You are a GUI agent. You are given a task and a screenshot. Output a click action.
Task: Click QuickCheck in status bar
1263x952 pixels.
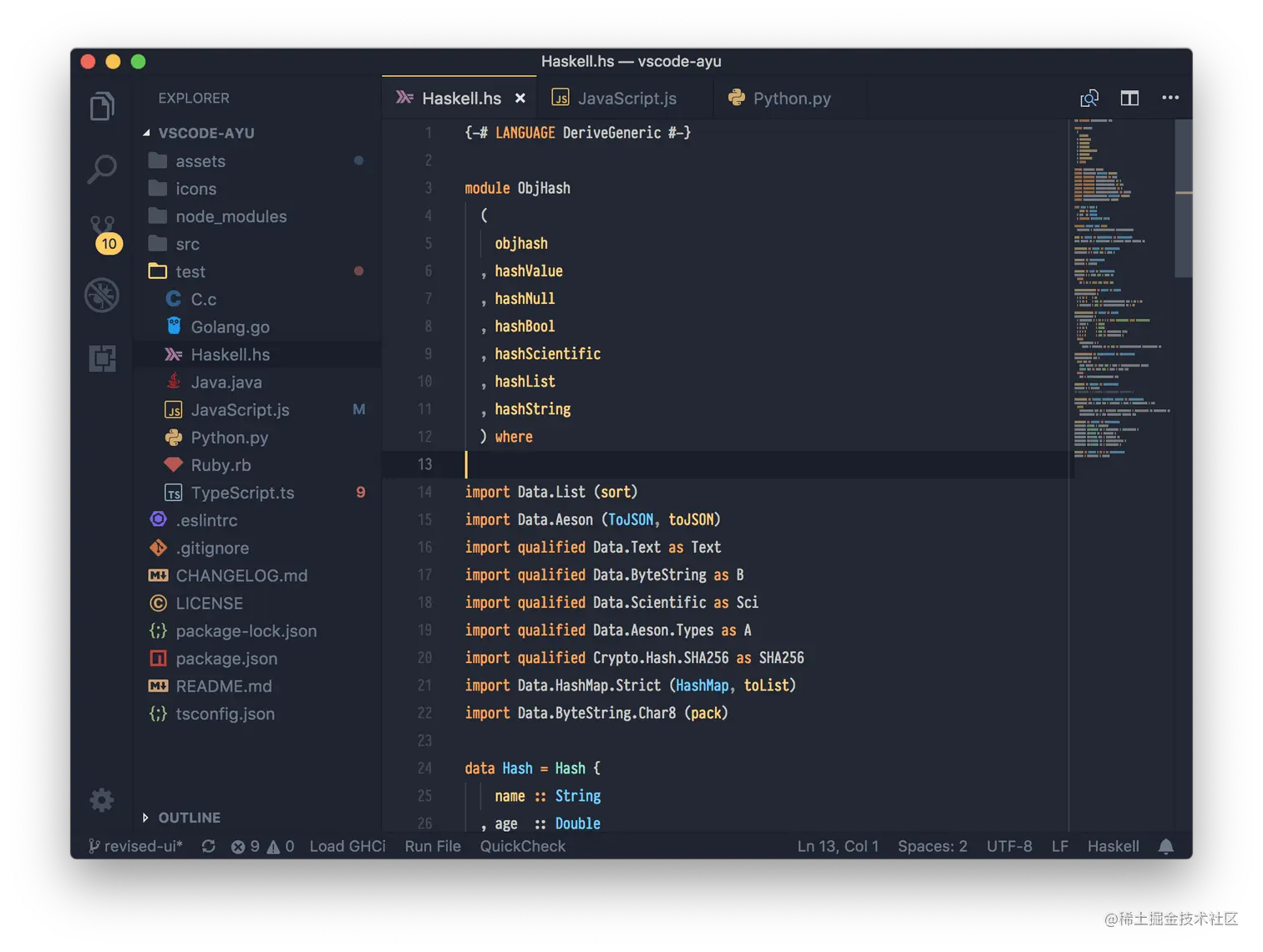[x=523, y=846]
